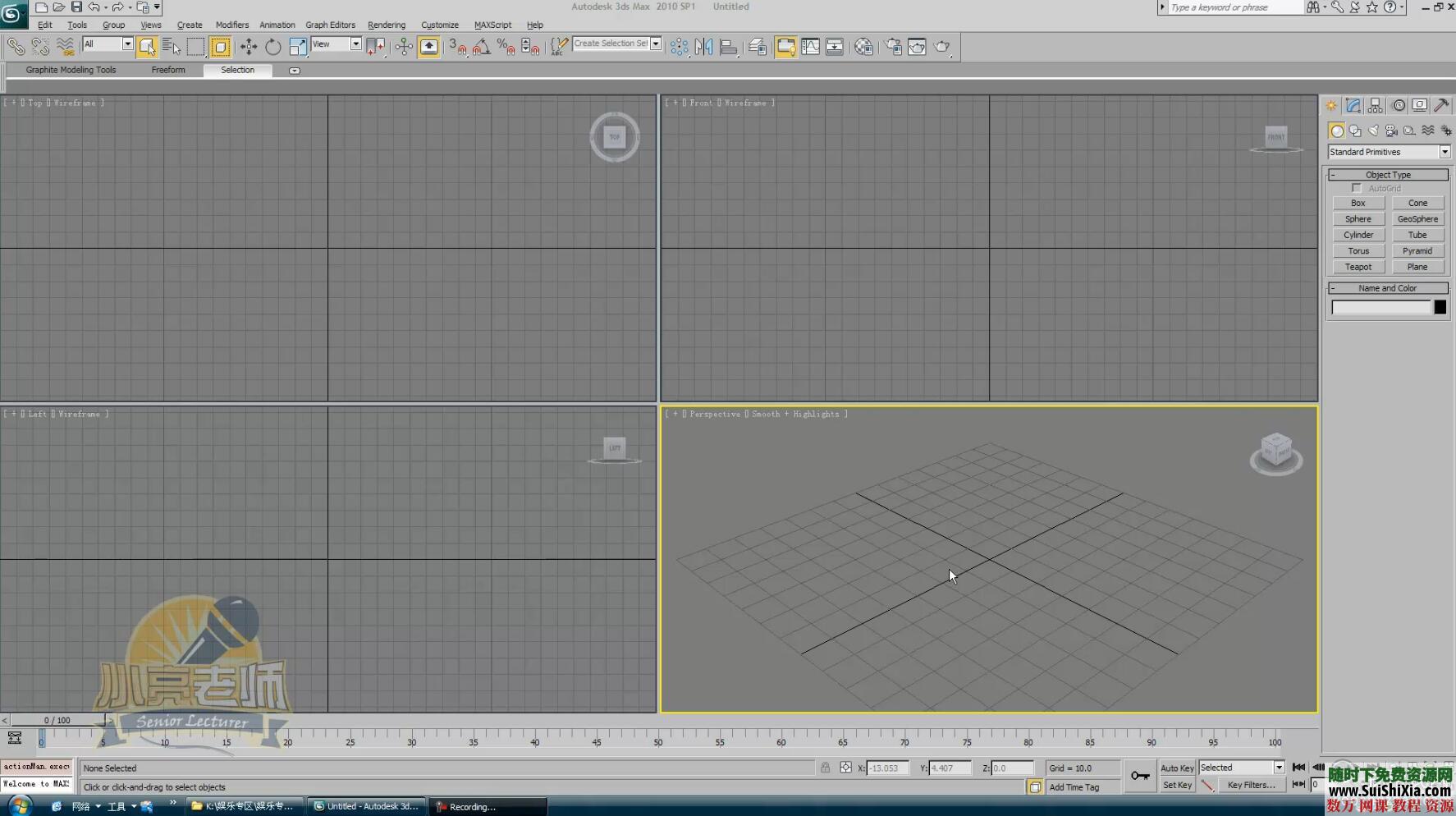Open the selection filter All dropdown
The width and height of the screenshot is (1456, 816).
pos(127,44)
